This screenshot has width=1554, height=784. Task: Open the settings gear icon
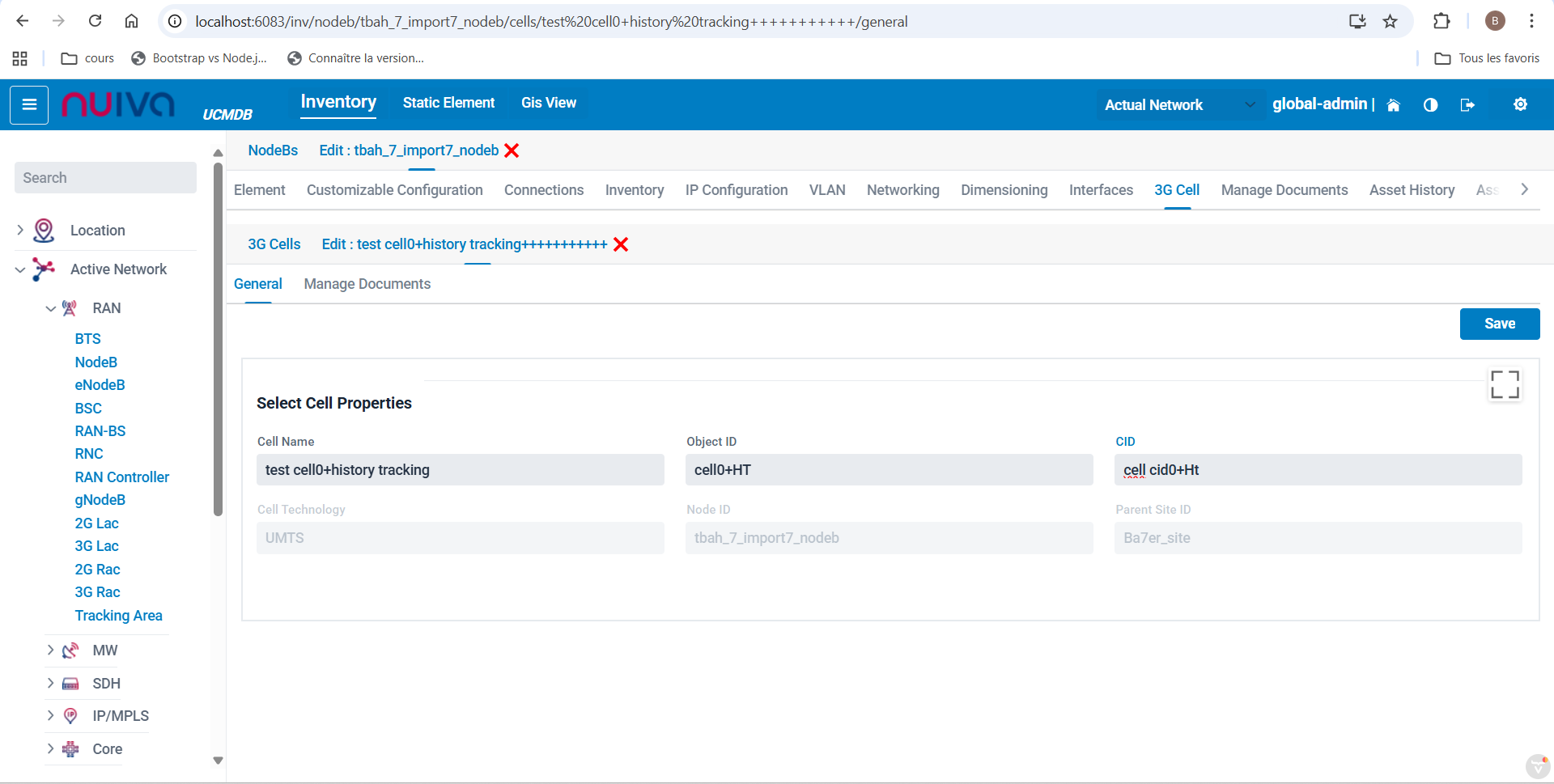tap(1520, 104)
